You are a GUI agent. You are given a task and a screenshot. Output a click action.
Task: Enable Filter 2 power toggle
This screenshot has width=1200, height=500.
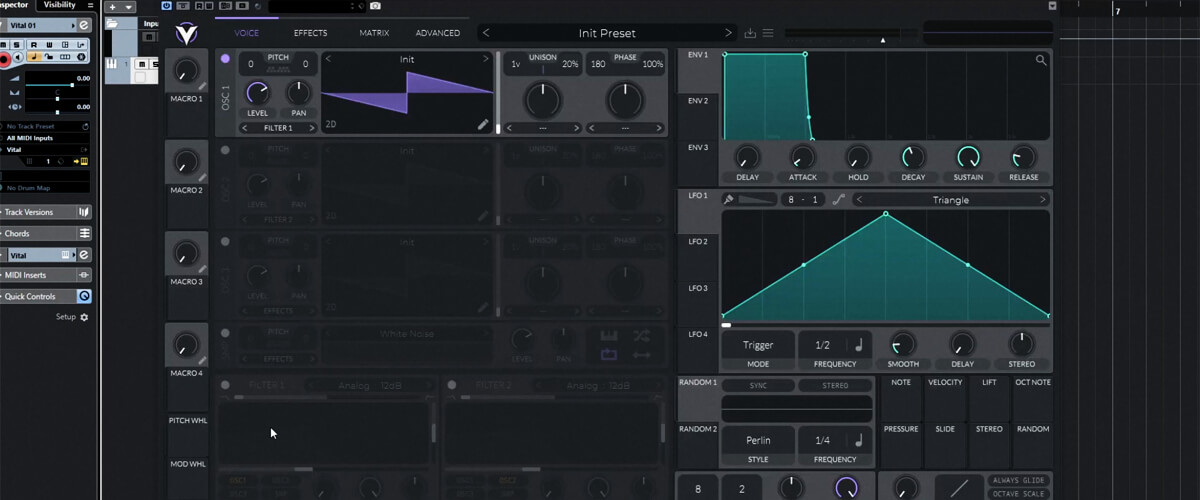(452, 385)
